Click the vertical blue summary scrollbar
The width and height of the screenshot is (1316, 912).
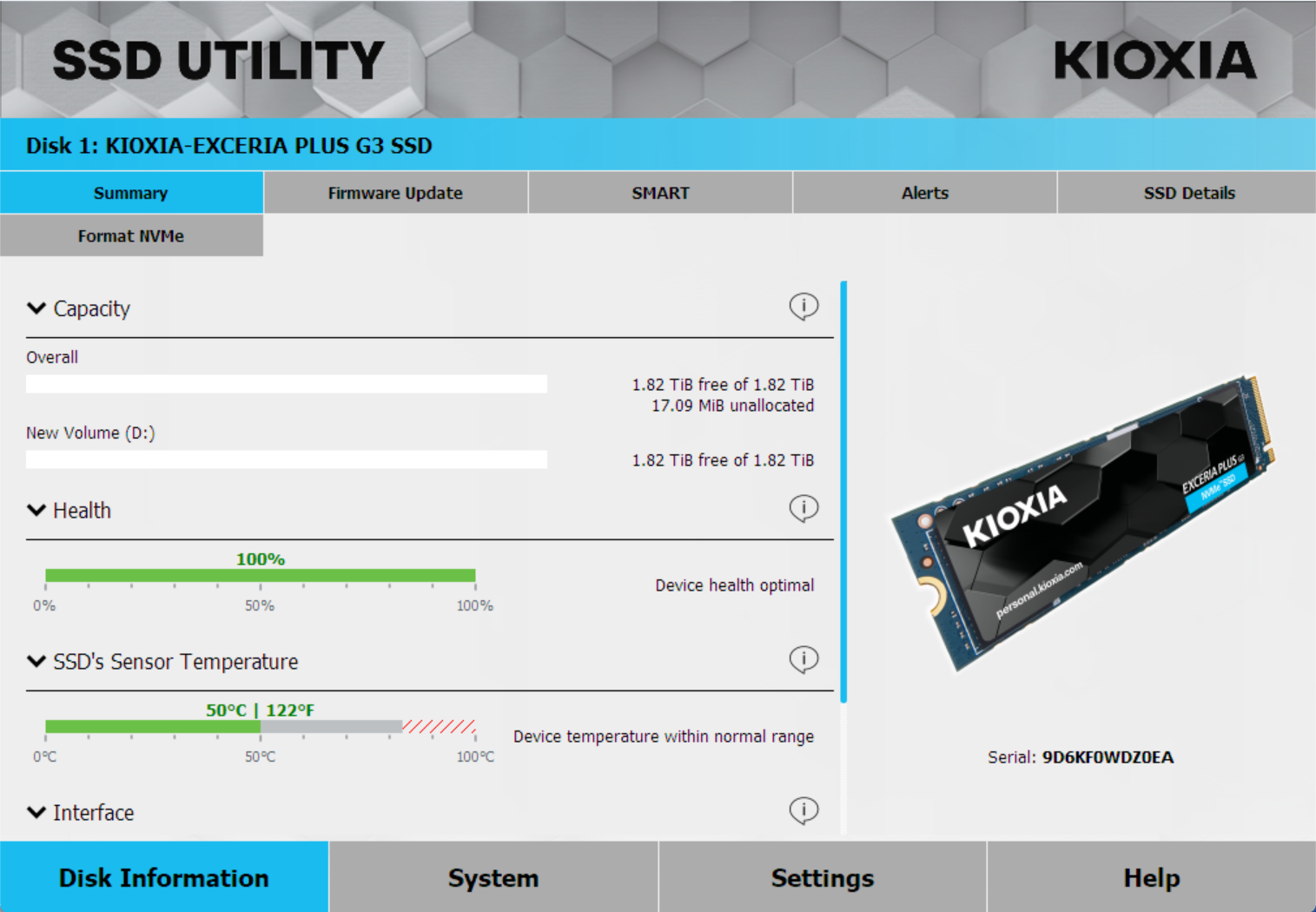pyautogui.click(x=843, y=492)
